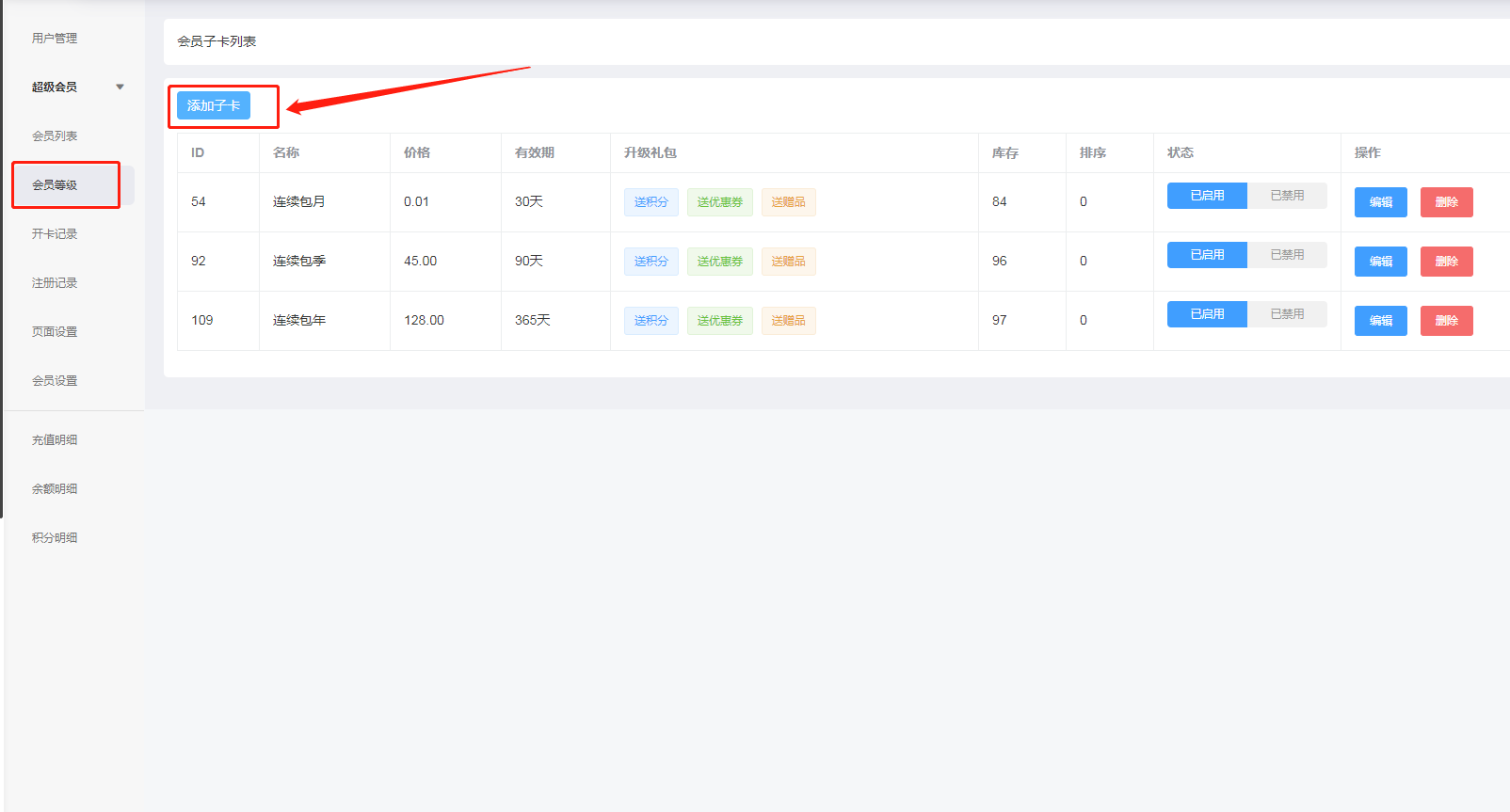Delete the 连续包季 sub-card

1447,262
